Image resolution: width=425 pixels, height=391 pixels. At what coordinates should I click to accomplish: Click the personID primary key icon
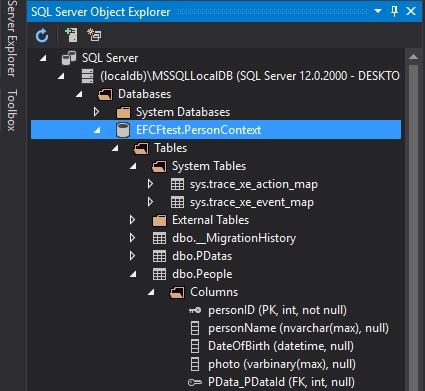(195, 310)
